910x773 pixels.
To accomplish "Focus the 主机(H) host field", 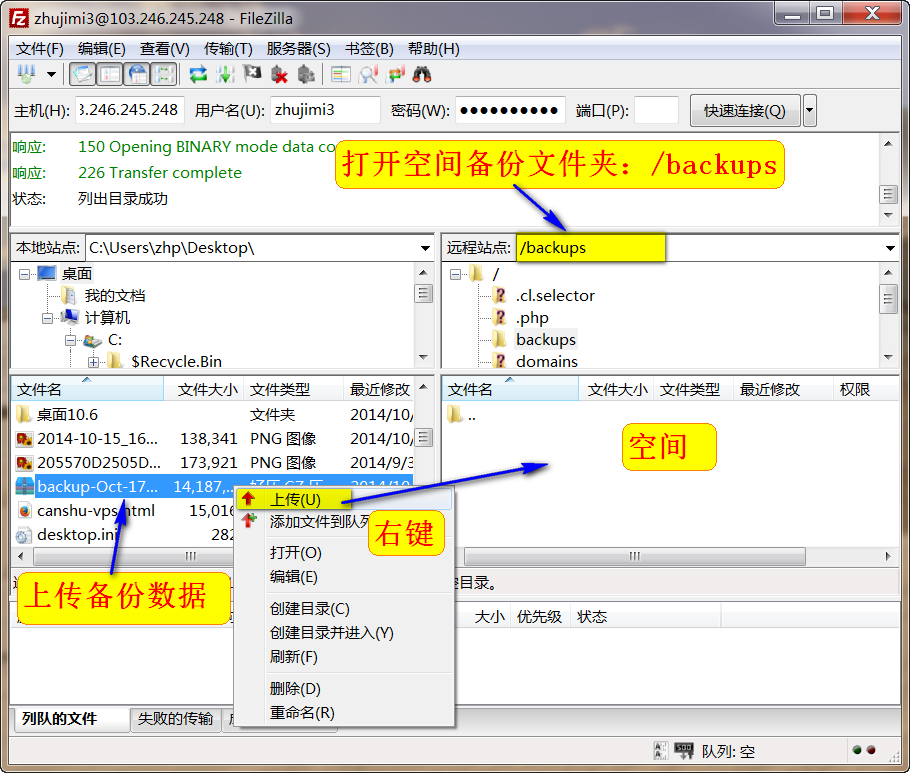I will [x=130, y=110].
